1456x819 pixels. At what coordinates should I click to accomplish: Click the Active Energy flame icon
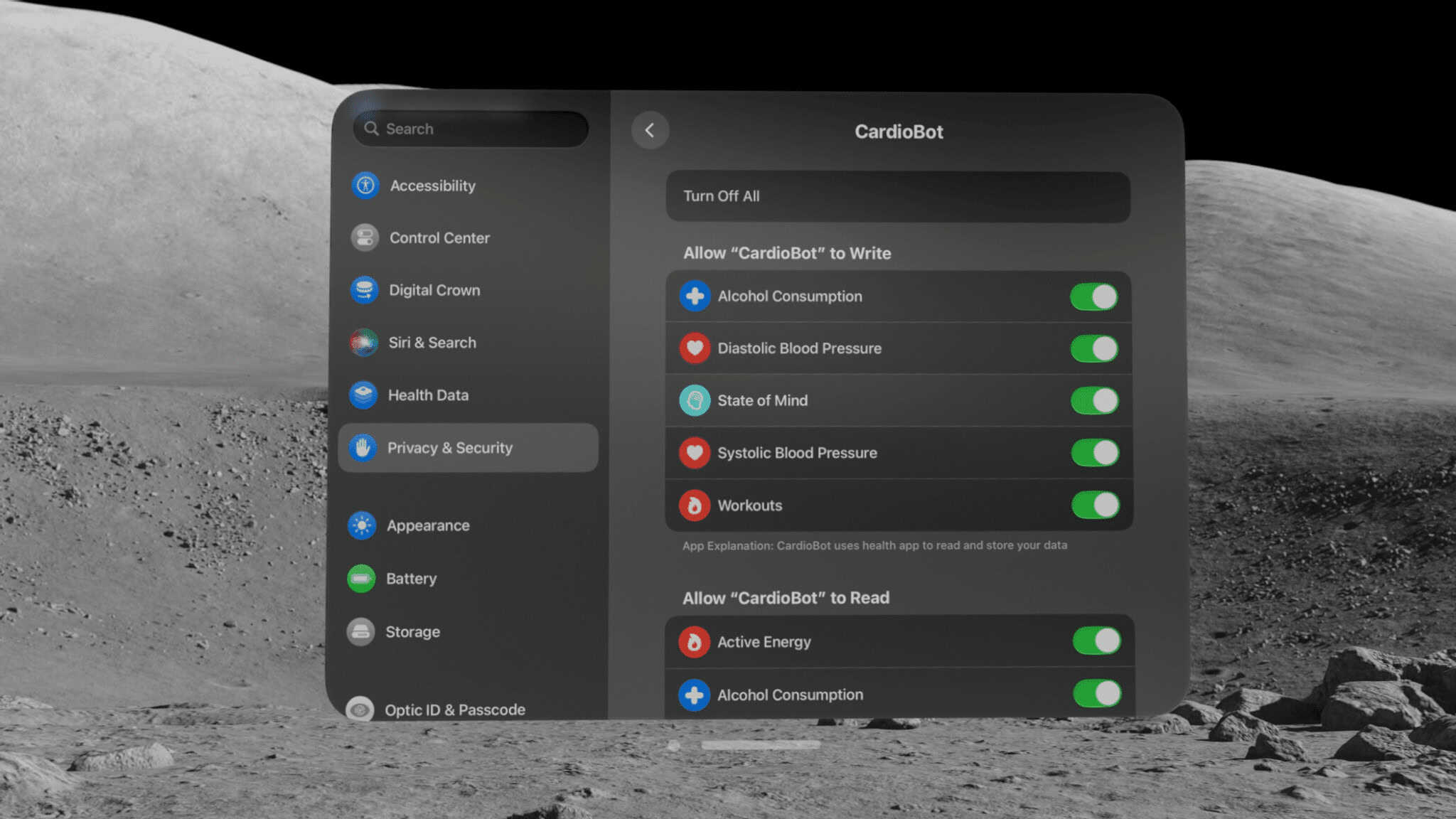(x=694, y=642)
